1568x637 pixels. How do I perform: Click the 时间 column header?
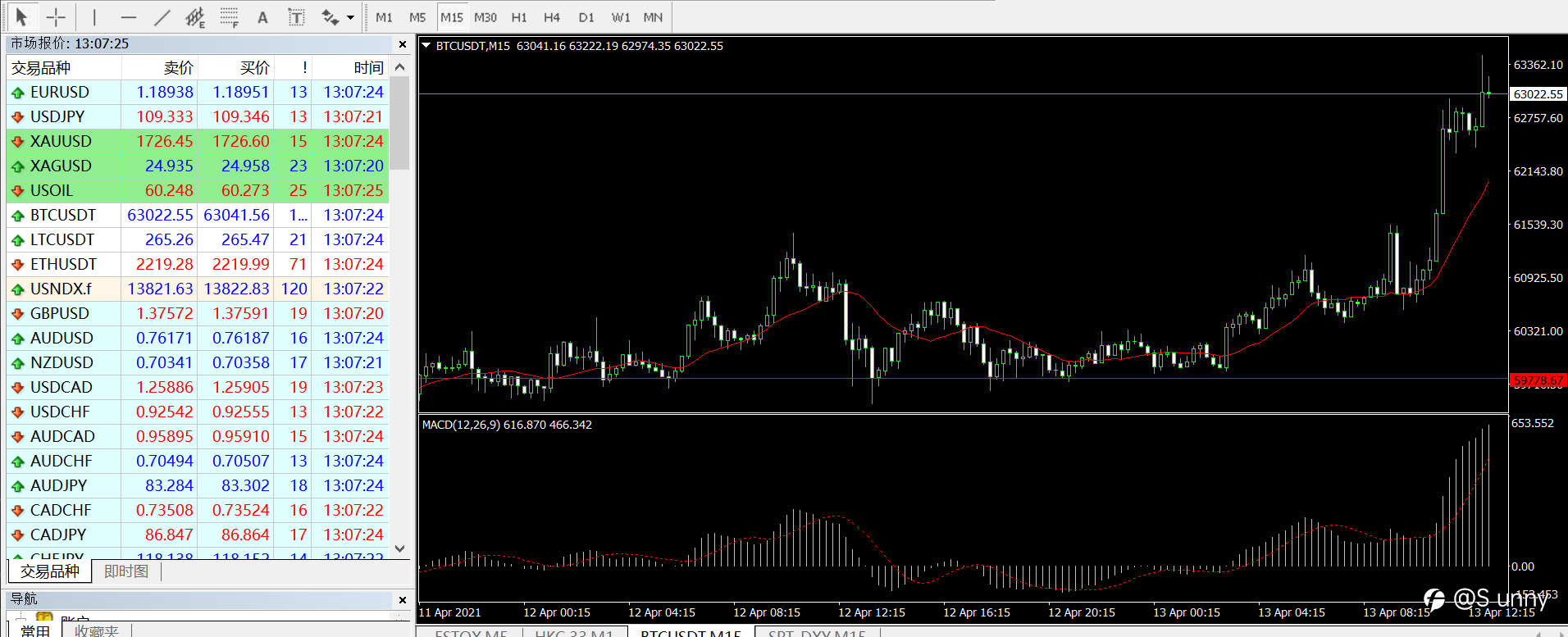click(350, 68)
